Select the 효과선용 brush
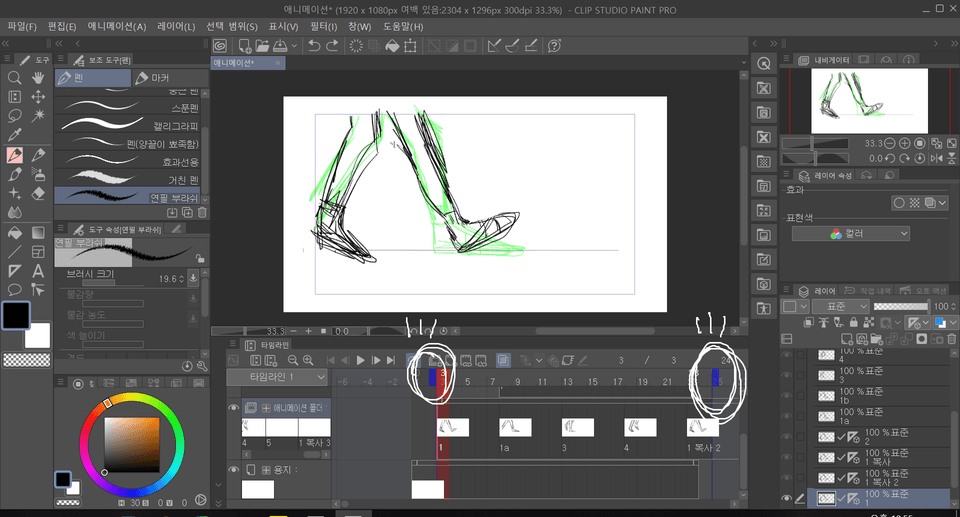 [x=127, y=162]
